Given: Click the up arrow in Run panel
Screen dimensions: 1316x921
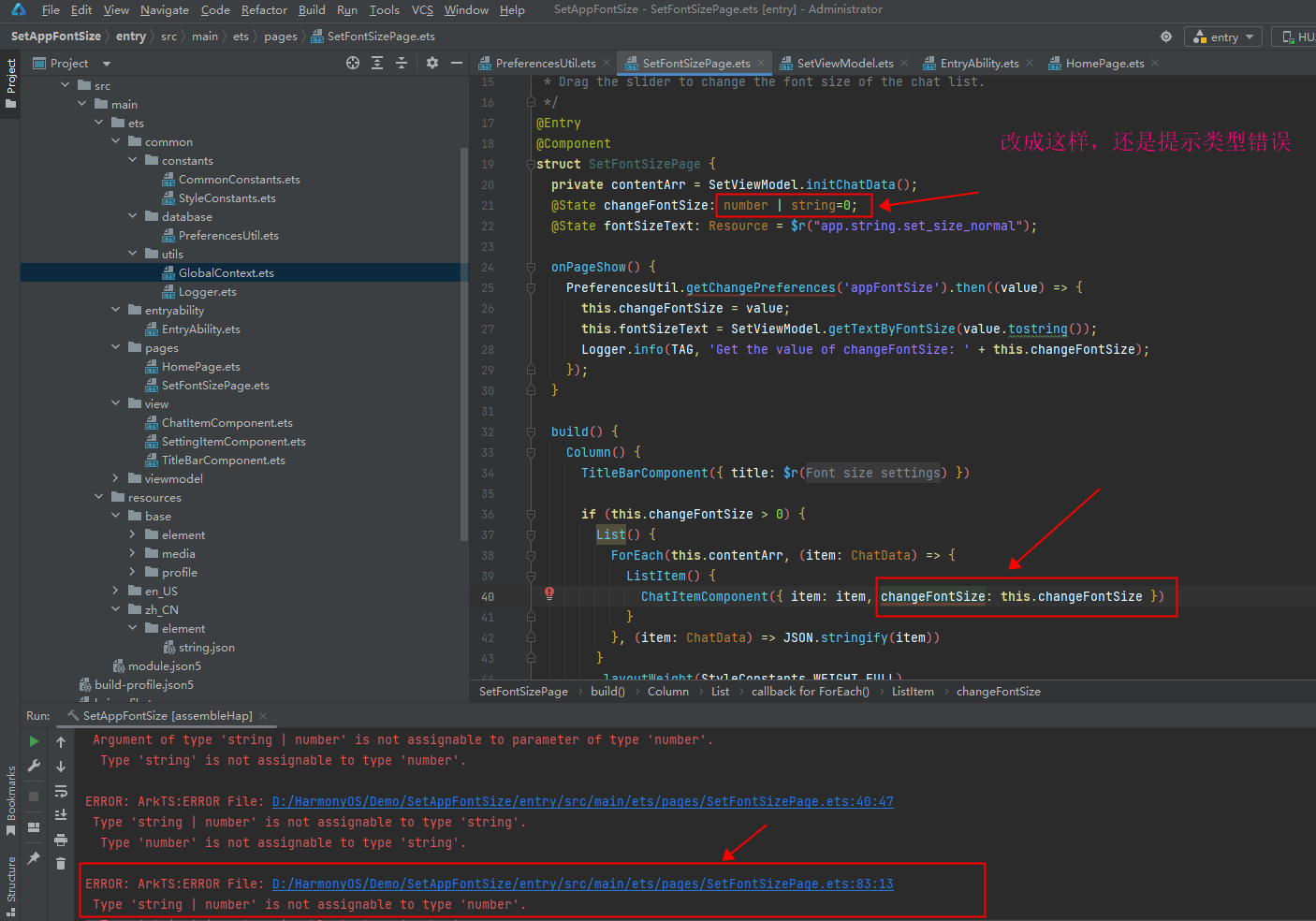Looking at the screenshot, I should [61, 742].
